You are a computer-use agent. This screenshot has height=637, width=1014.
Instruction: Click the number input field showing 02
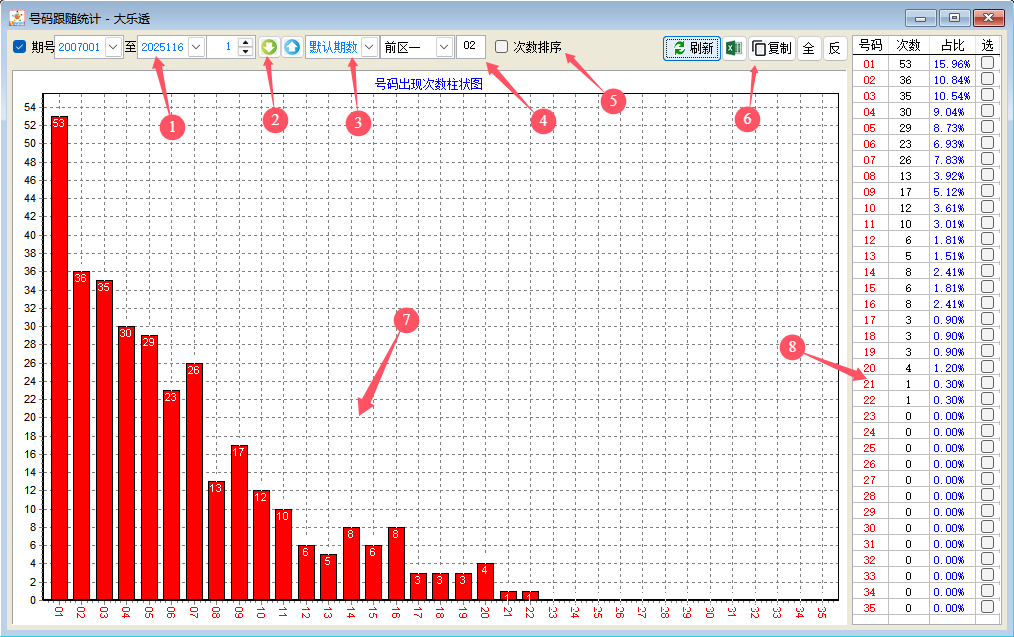[471, 47]
